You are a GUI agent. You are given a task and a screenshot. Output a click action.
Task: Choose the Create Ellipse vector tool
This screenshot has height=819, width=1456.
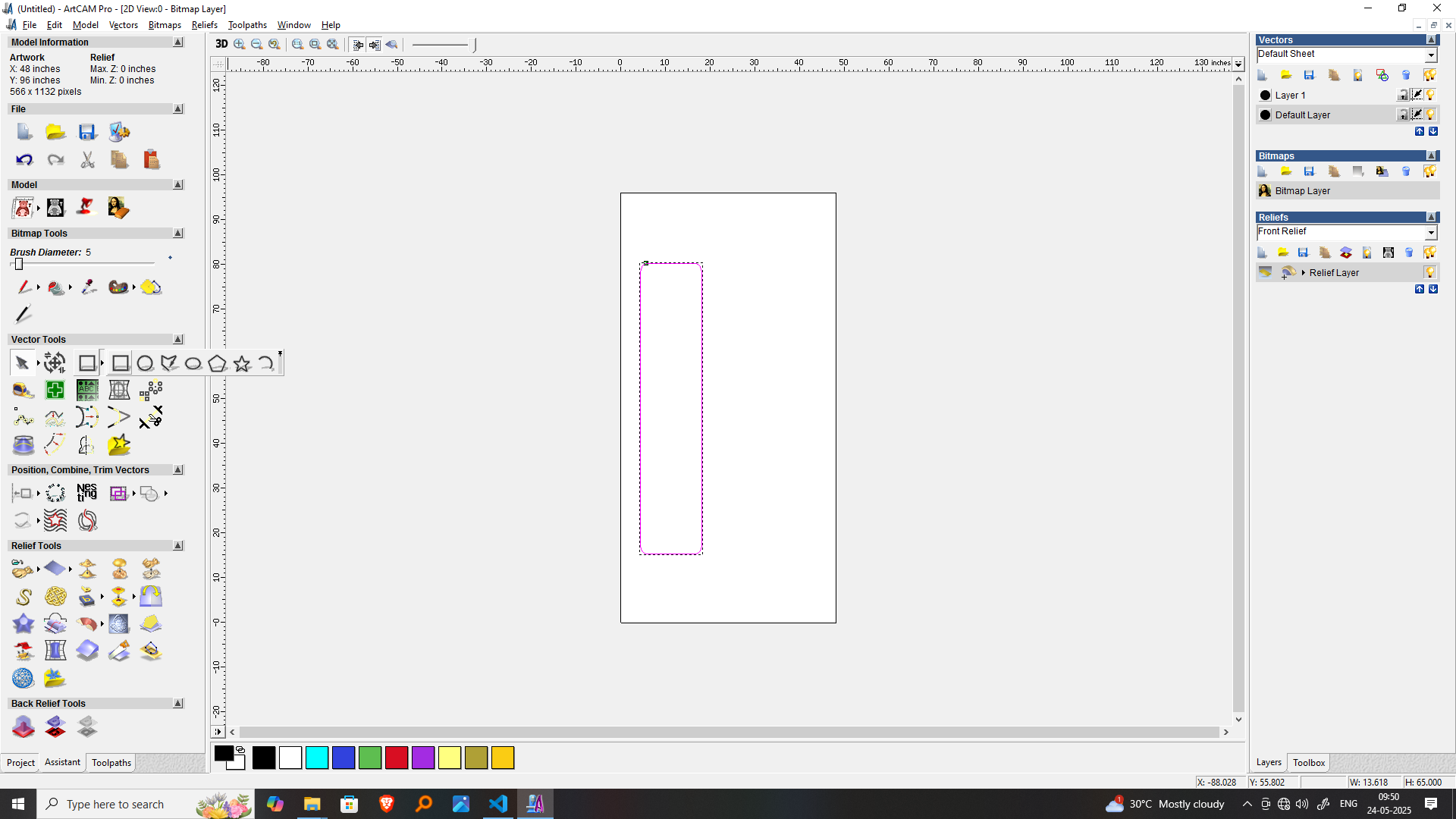point(193,364)
